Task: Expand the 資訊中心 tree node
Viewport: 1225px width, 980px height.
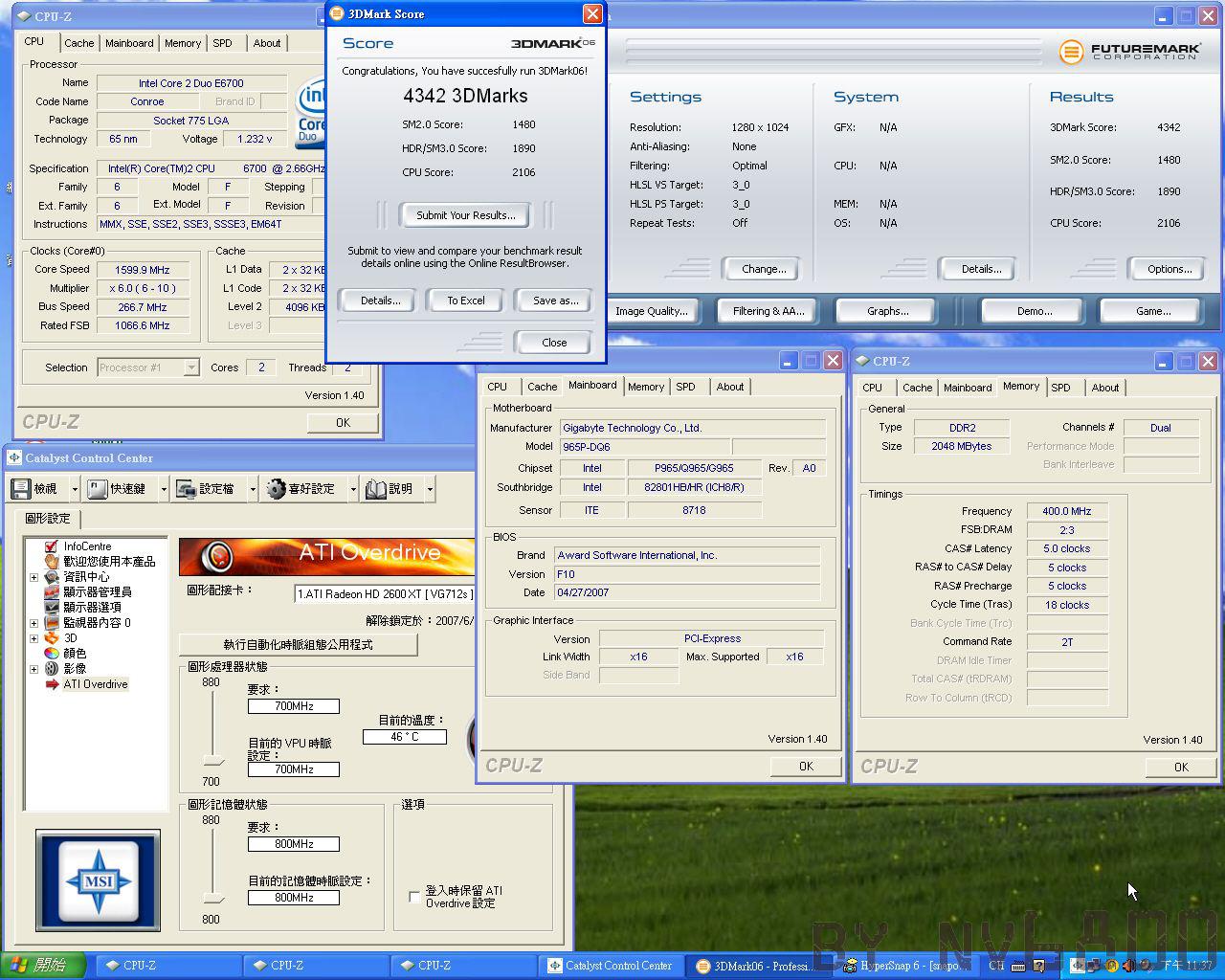Action: [34, 577]
